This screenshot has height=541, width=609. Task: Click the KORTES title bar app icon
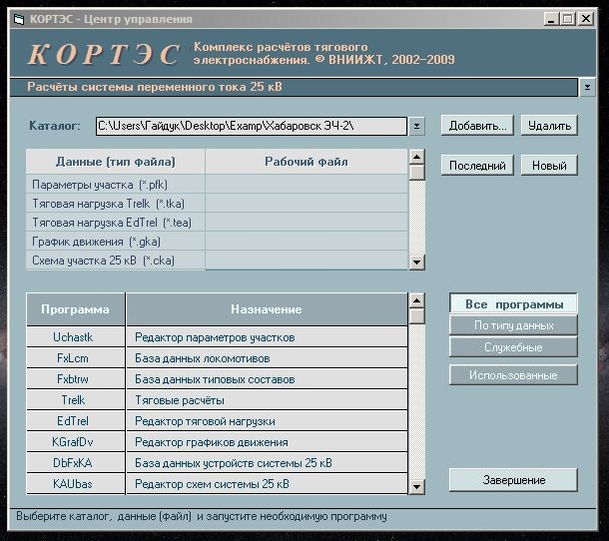click(19, 19)
